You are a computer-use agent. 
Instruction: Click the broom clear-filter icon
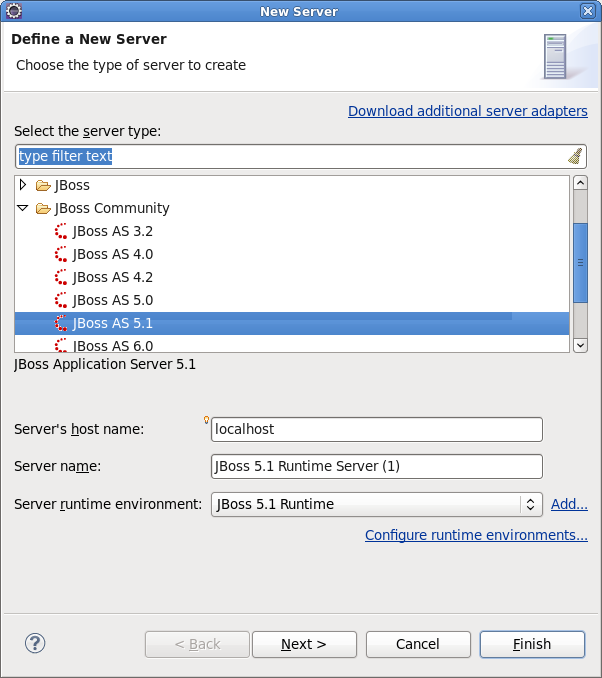575,156
